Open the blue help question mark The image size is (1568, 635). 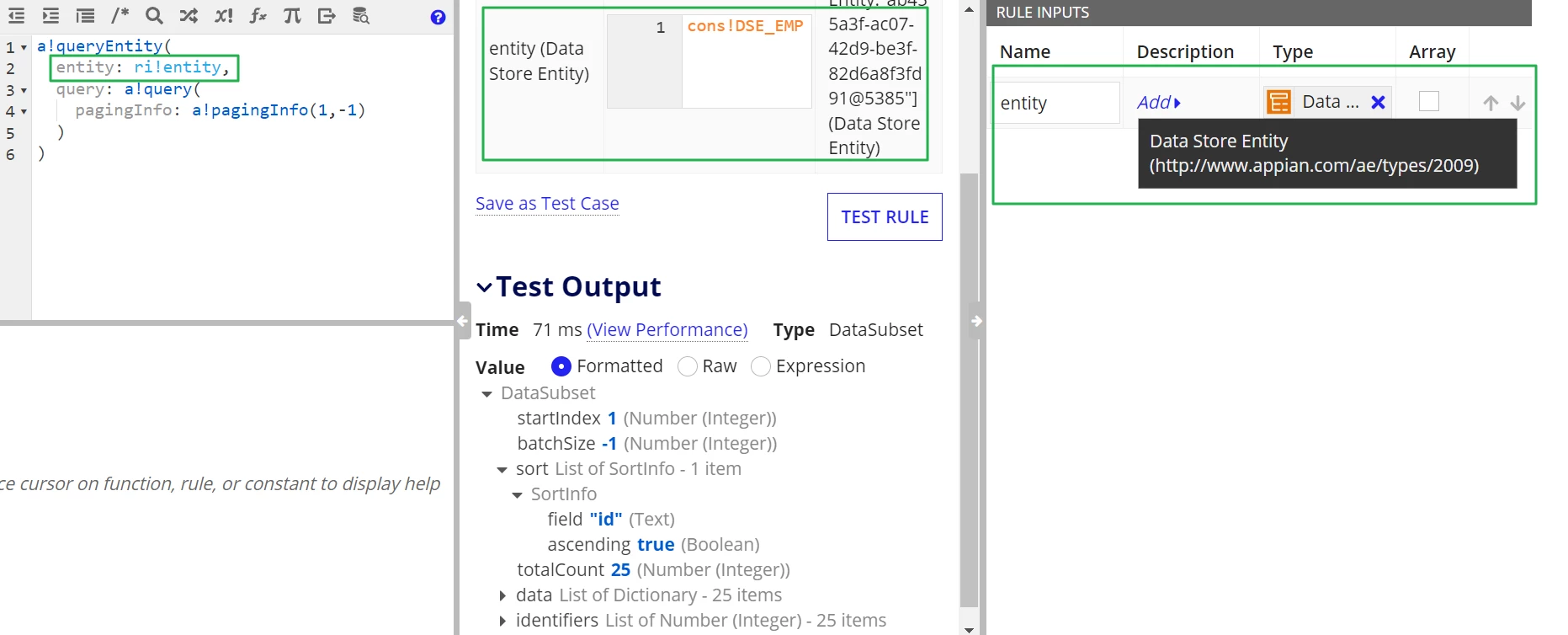pos(438,17)
